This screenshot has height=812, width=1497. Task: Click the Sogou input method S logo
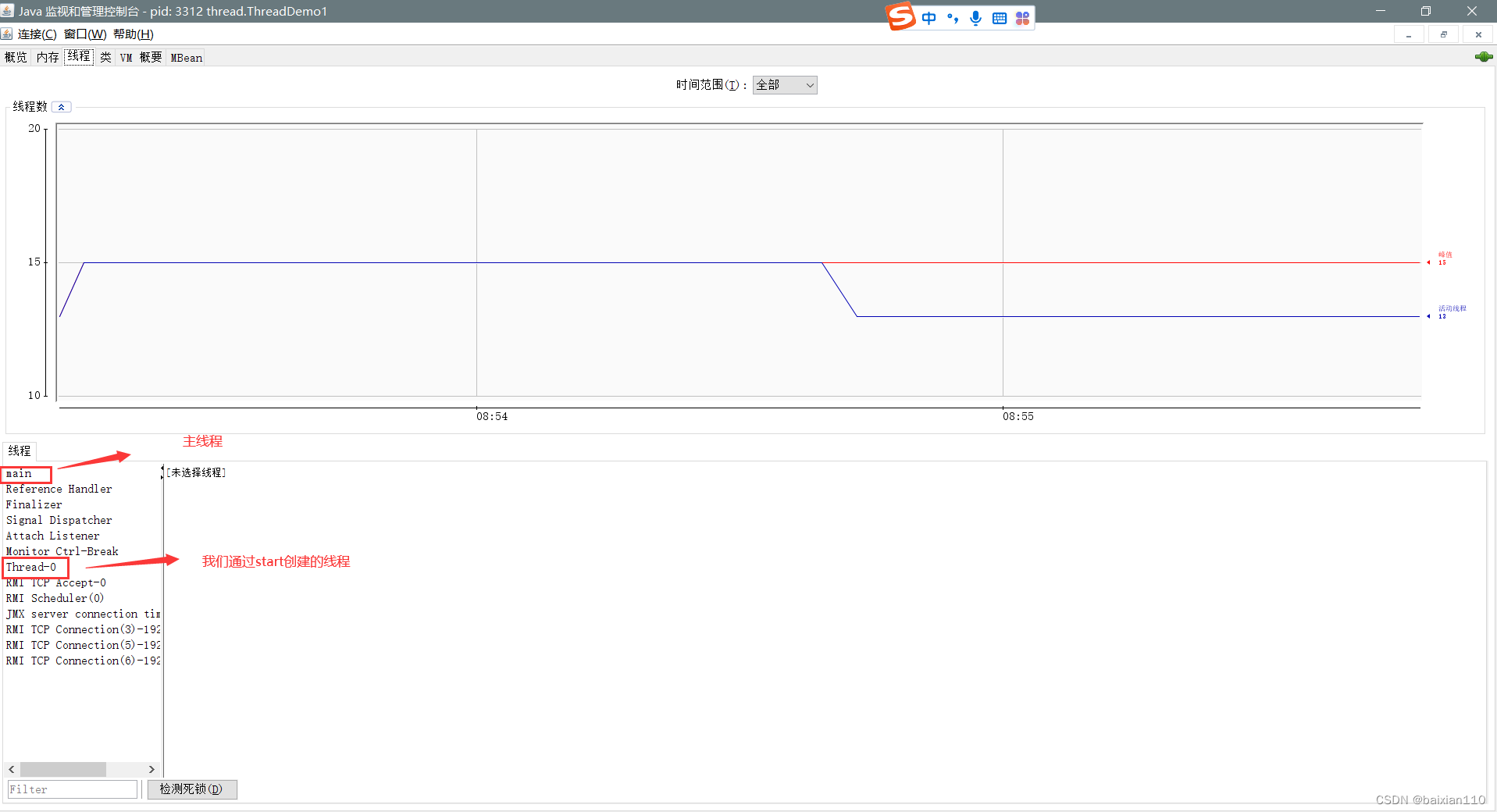pyautogui.click(x=900, y=16)
